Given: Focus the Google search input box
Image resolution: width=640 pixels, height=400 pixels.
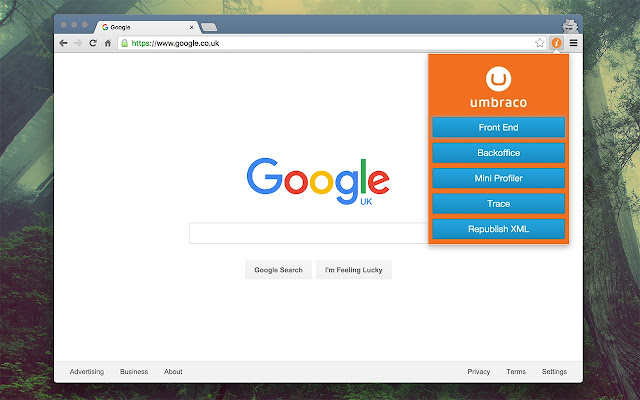Looking at the screenshot, I should click(x=309, y=233).
